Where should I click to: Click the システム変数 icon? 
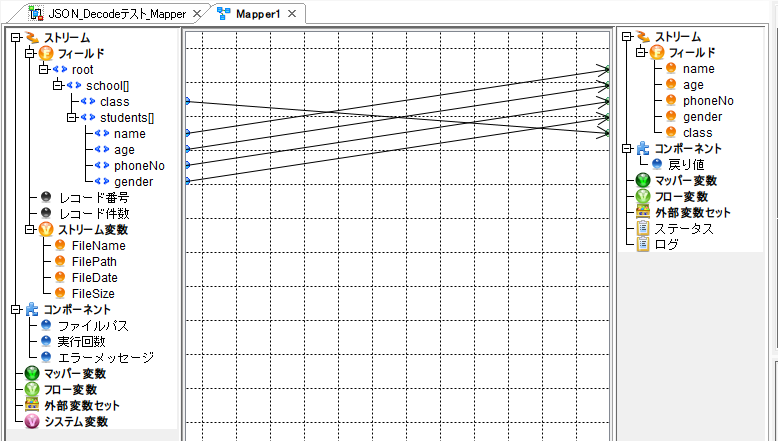(31, 422)
